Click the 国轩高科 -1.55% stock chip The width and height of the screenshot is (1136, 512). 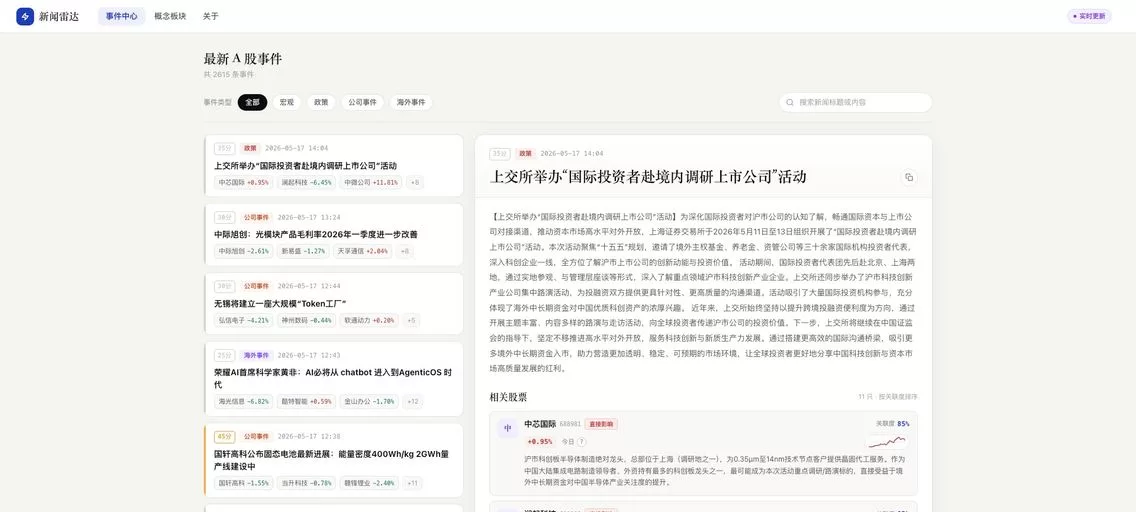[243, 483]
